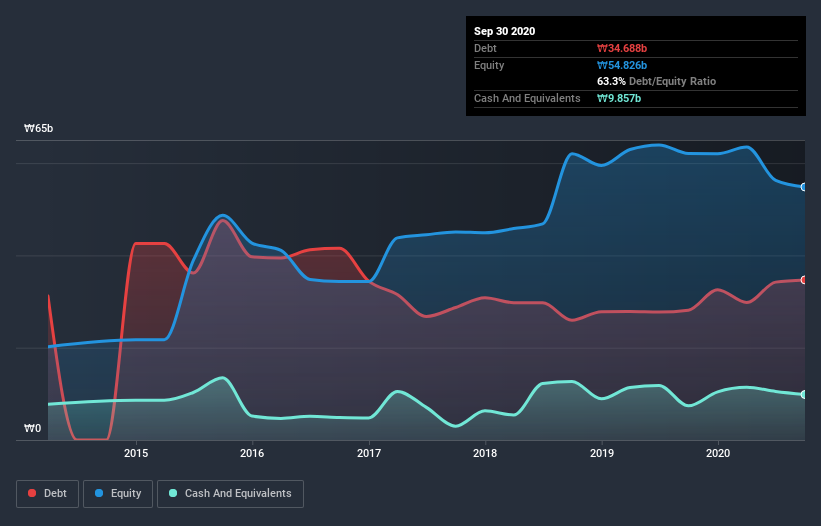Click the 2016 x-axis label
The height and width of the screenshot is (526, 821).
pos(252,453)
